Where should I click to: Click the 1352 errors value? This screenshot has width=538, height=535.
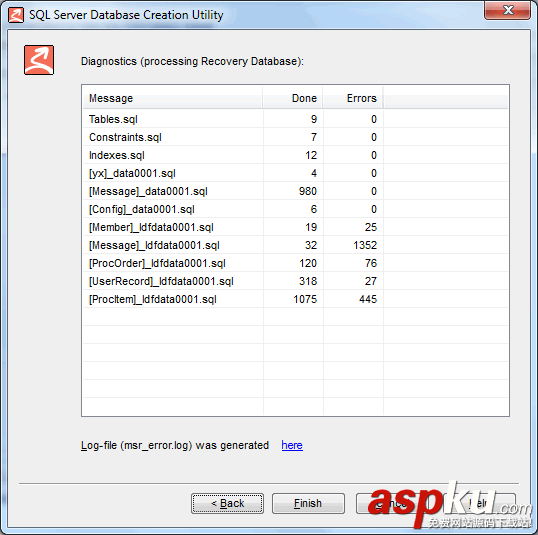tap(365, 245)
